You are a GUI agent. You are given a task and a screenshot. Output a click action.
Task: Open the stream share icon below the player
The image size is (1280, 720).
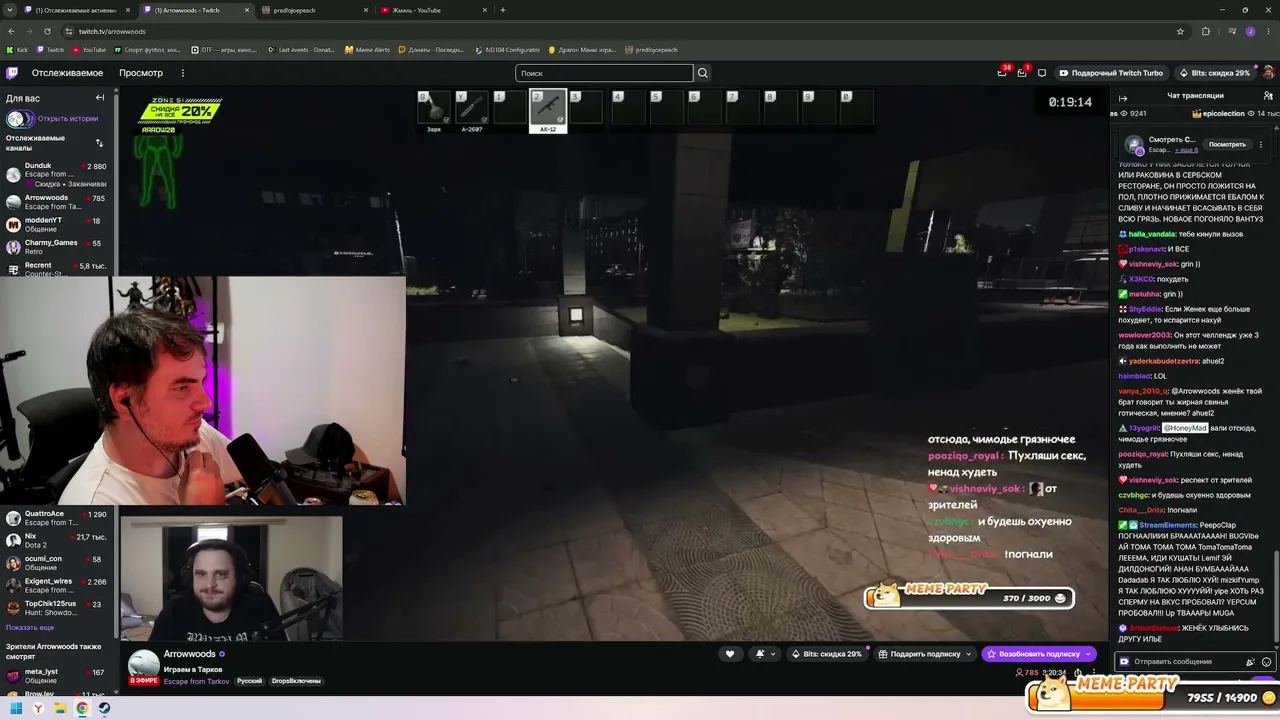pos(1078,673)
